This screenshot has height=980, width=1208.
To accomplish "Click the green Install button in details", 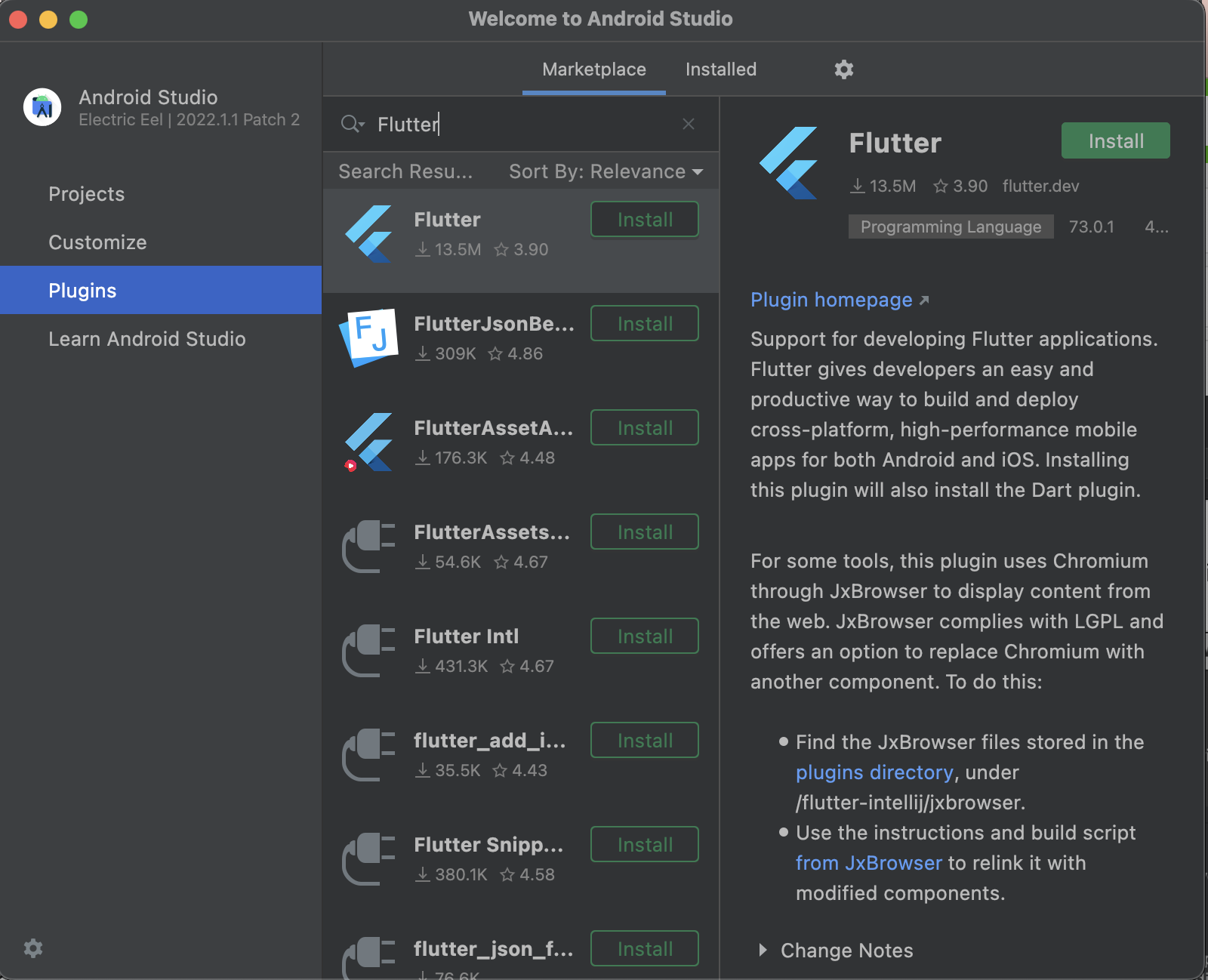I will coord(1116,141).
